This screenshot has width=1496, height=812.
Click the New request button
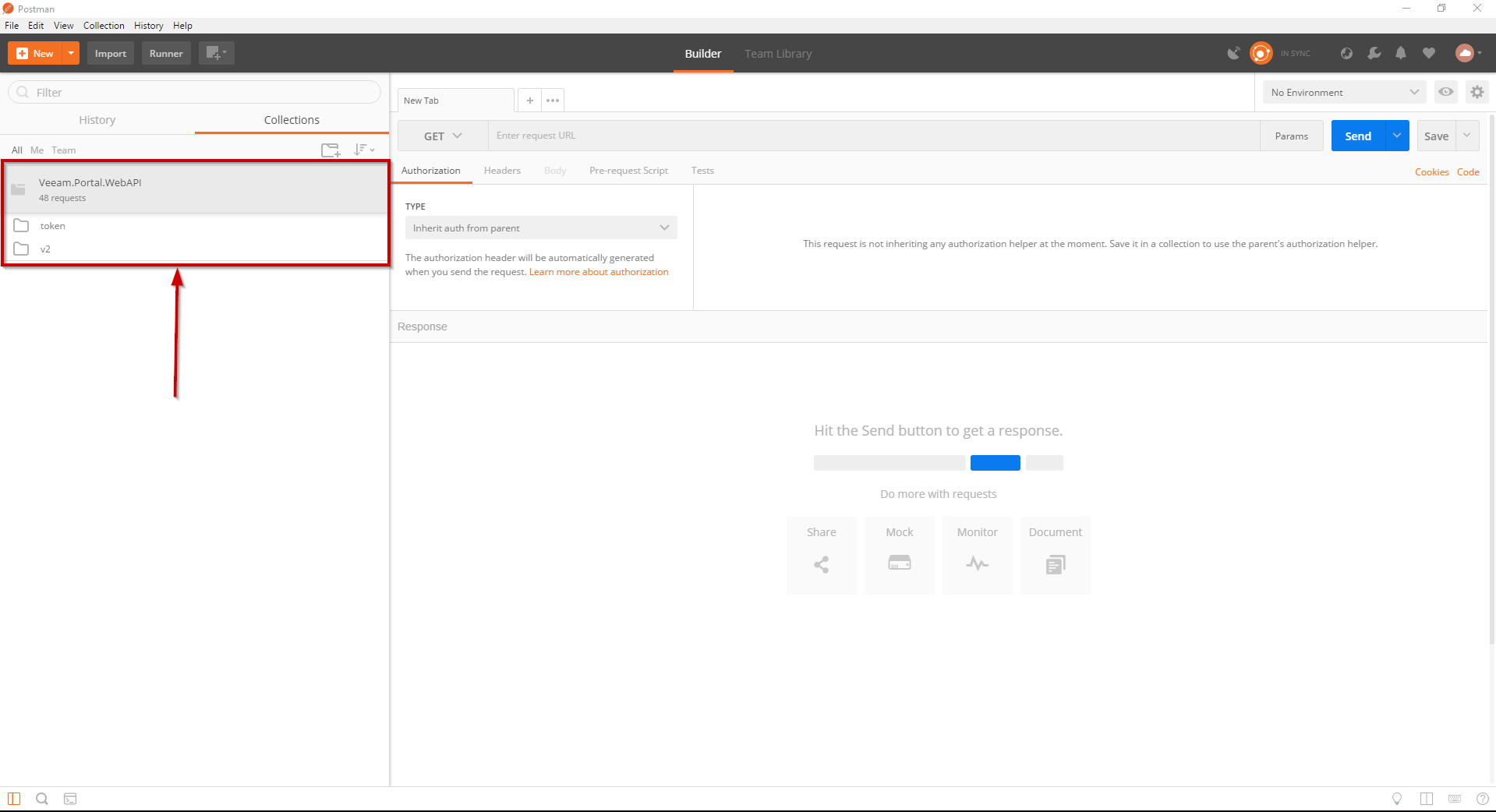point(35,53)
